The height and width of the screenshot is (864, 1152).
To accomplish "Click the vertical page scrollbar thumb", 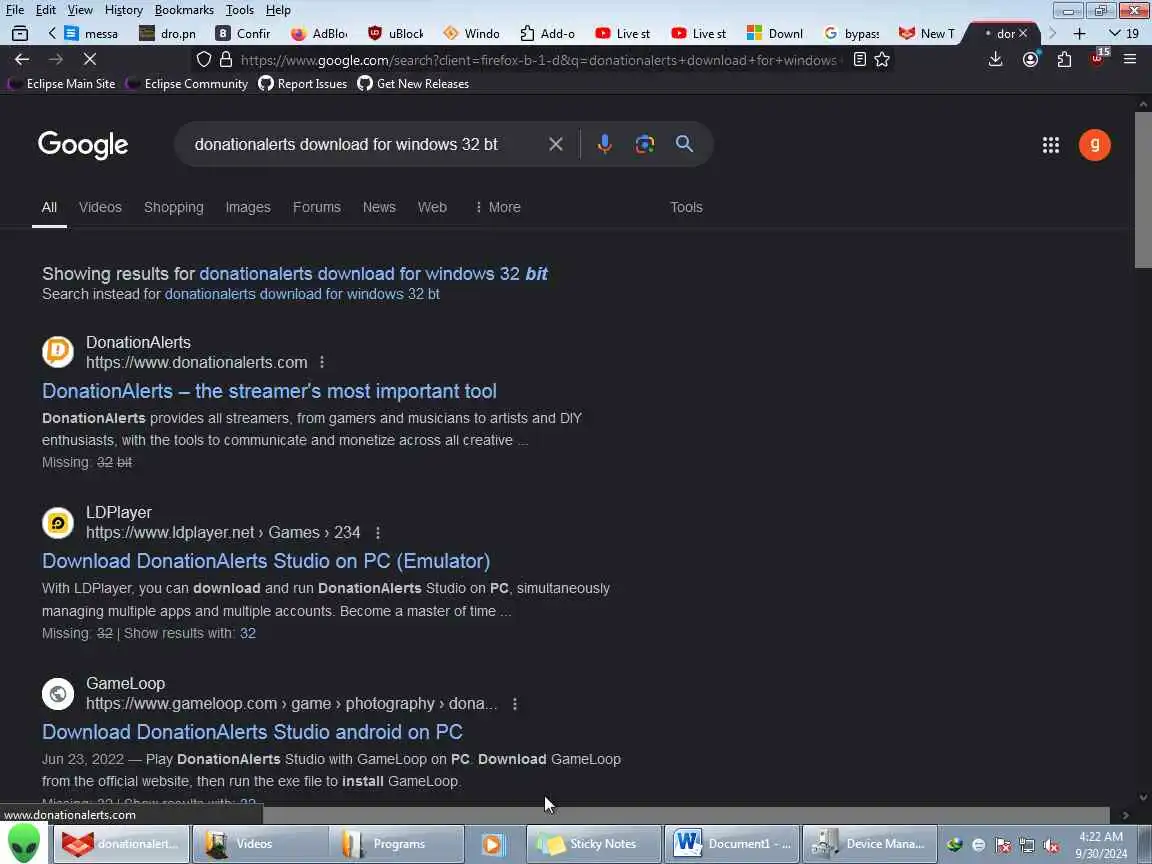I will click(x=1143, y=191).
